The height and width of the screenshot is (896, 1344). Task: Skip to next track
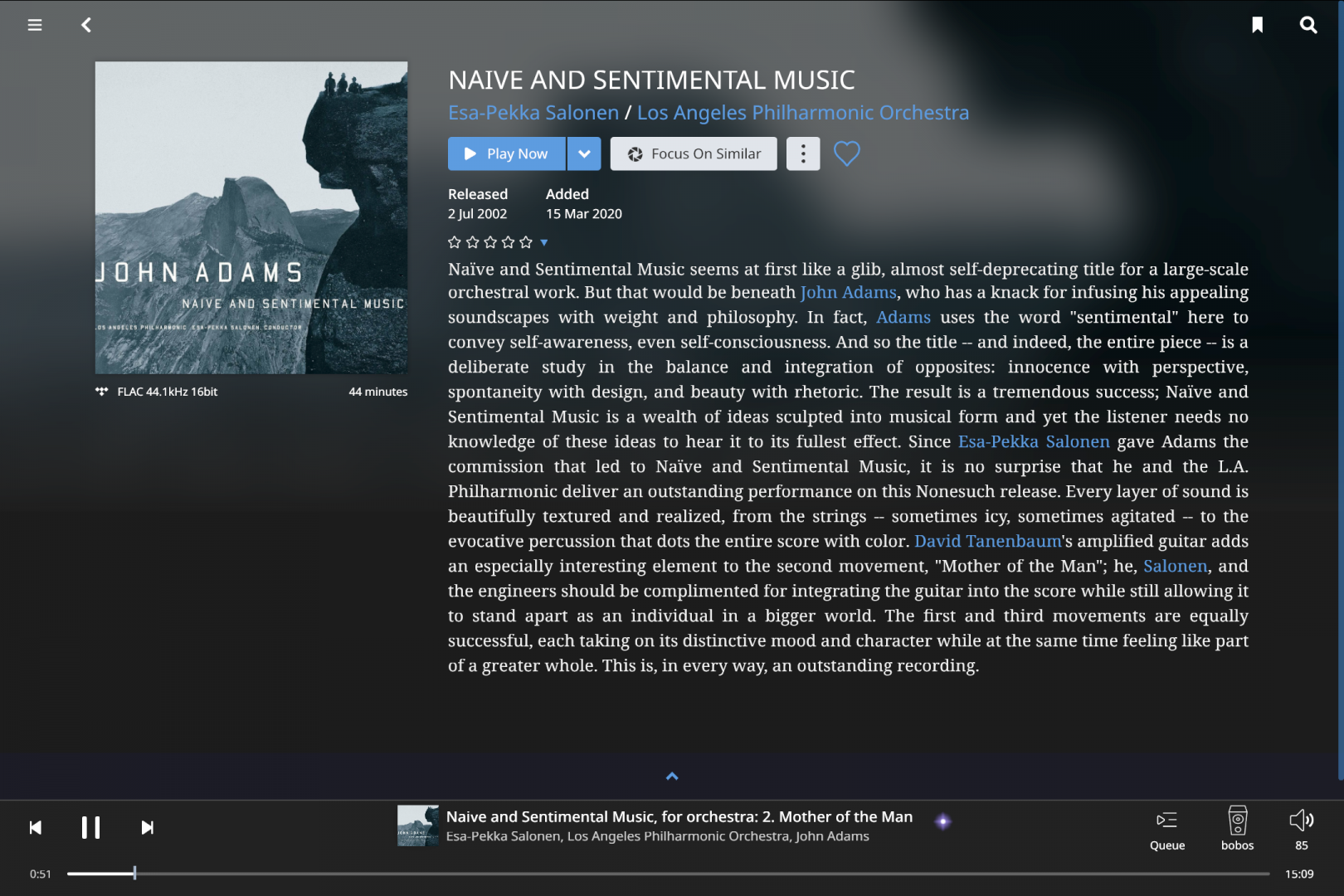click(147, 827)
